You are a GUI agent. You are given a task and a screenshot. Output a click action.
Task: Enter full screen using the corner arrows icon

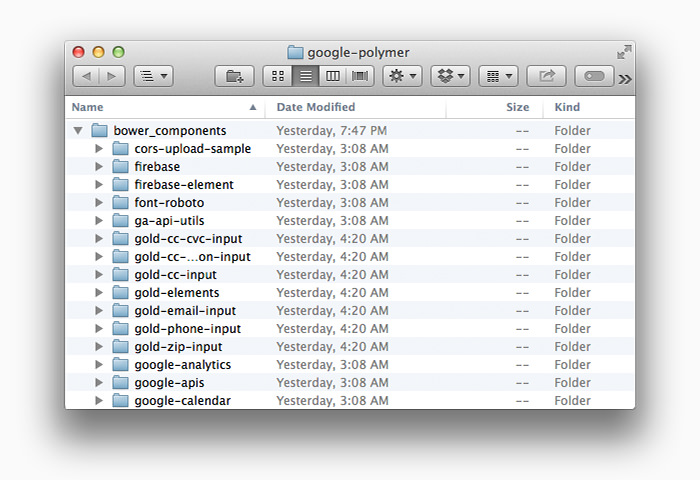point(624,52)
